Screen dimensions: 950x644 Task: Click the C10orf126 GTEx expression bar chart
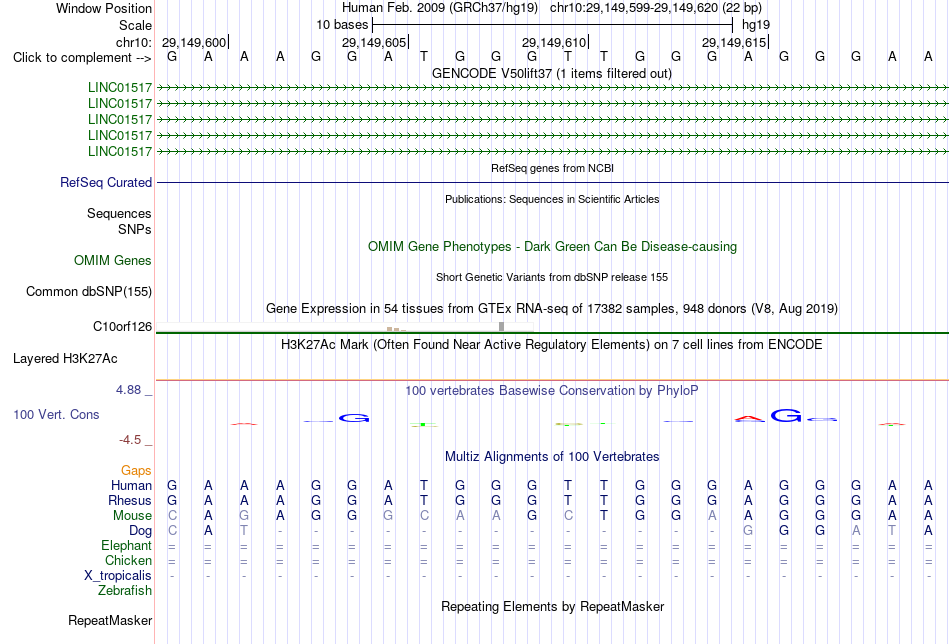[x=345, y=327]
